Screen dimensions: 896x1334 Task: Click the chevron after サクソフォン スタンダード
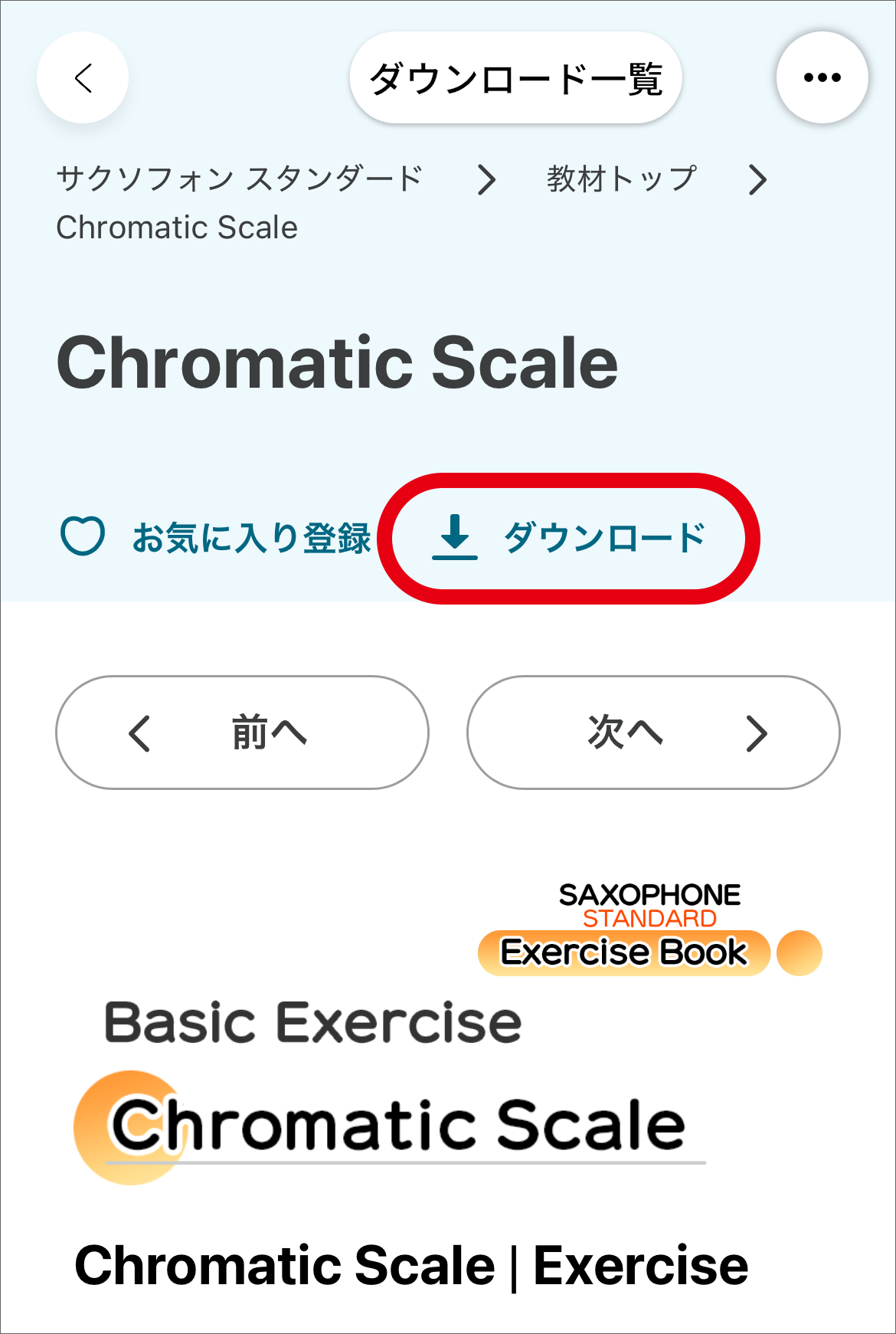(x=486, y=180)
